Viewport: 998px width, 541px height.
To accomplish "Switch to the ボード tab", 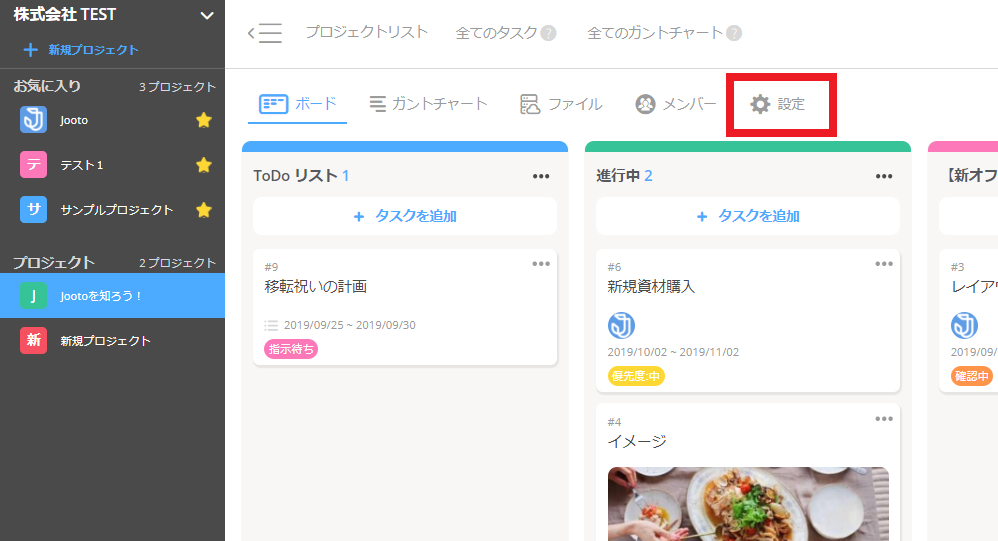I will pyautogui.click(x=298, y=104).
